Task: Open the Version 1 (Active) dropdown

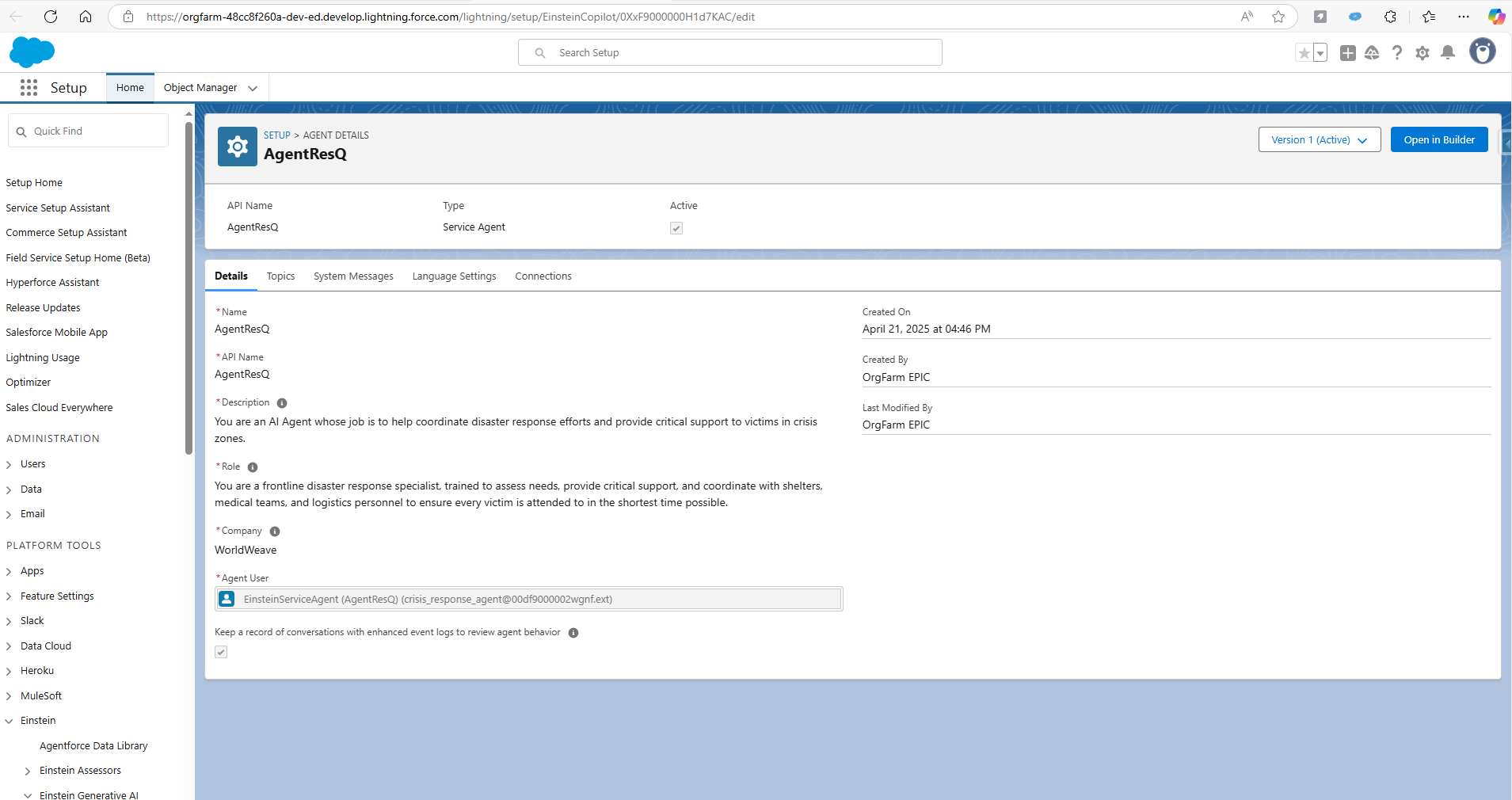Action: click(1320, 139)
